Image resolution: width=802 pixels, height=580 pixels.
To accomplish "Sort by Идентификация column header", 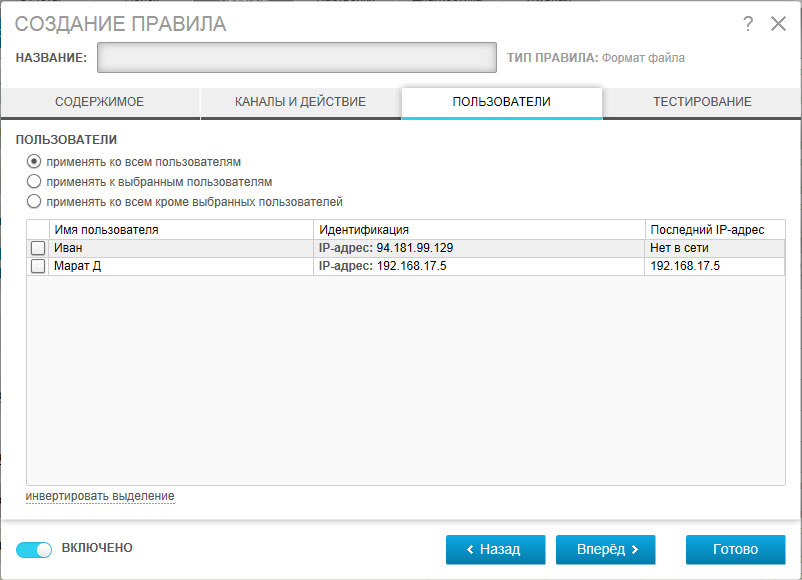I will pos(479,230).
